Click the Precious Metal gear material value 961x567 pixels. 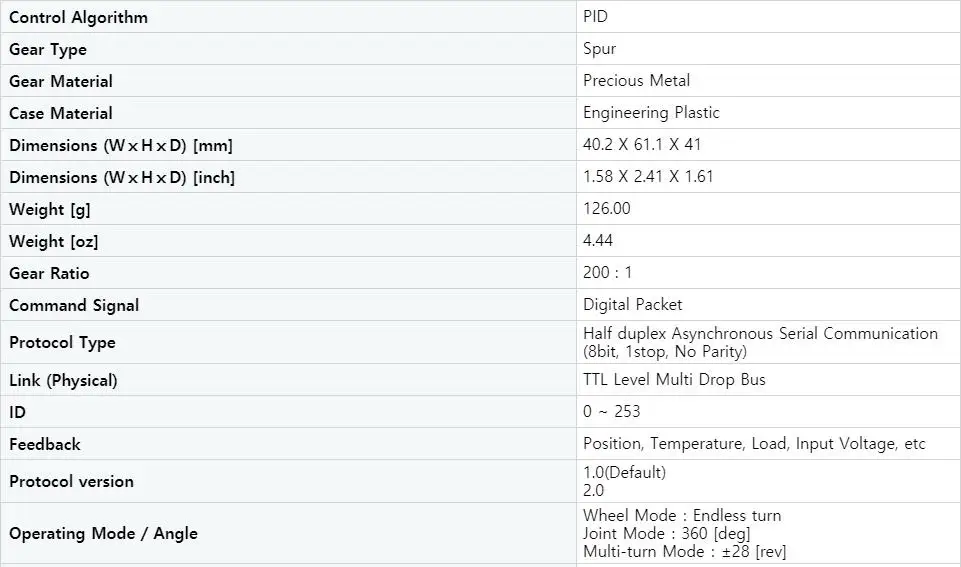coord(636,80)
